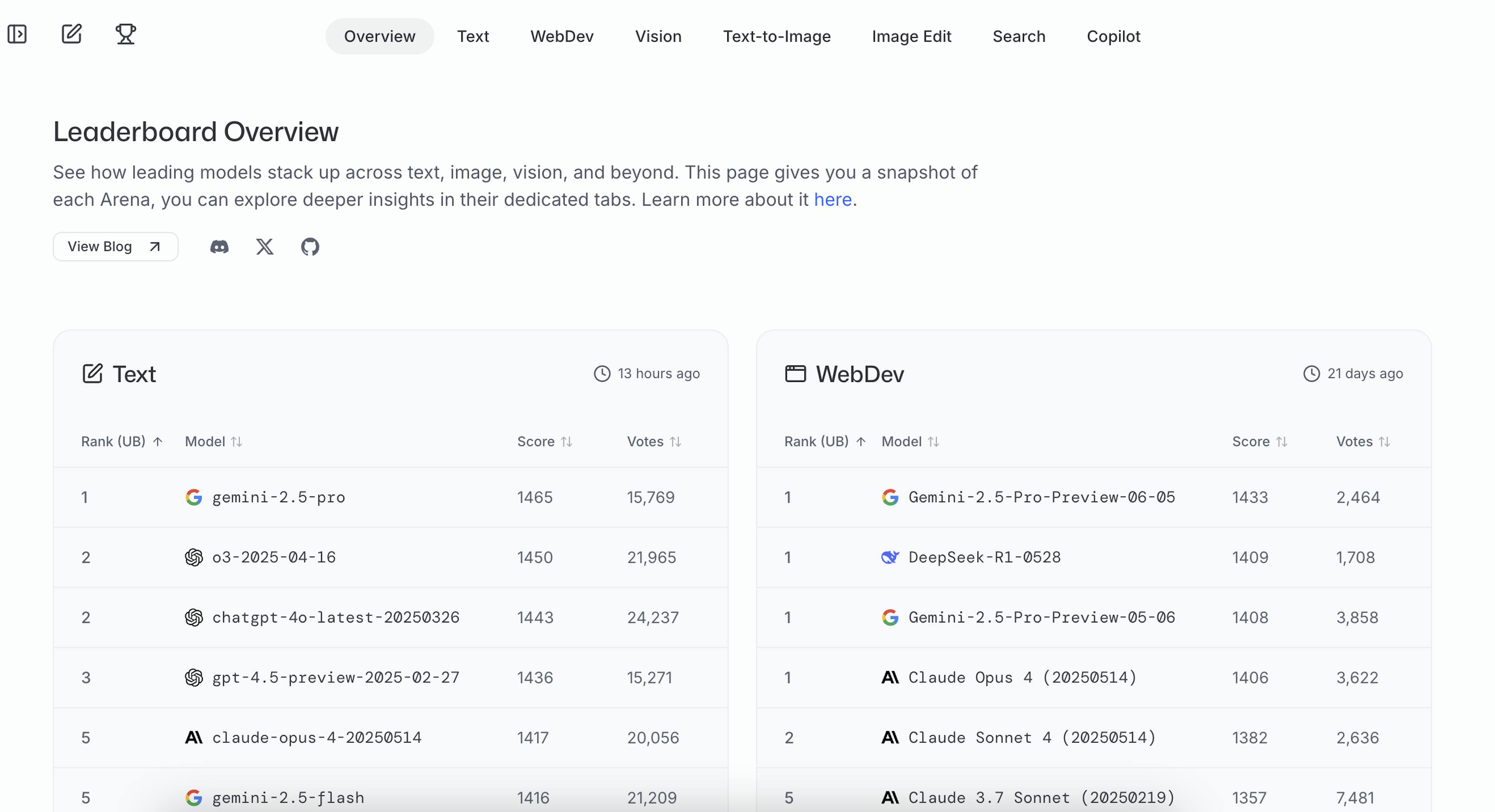
Task: Click the 13 hours ago timestamp
Action: tap(658, 374)
